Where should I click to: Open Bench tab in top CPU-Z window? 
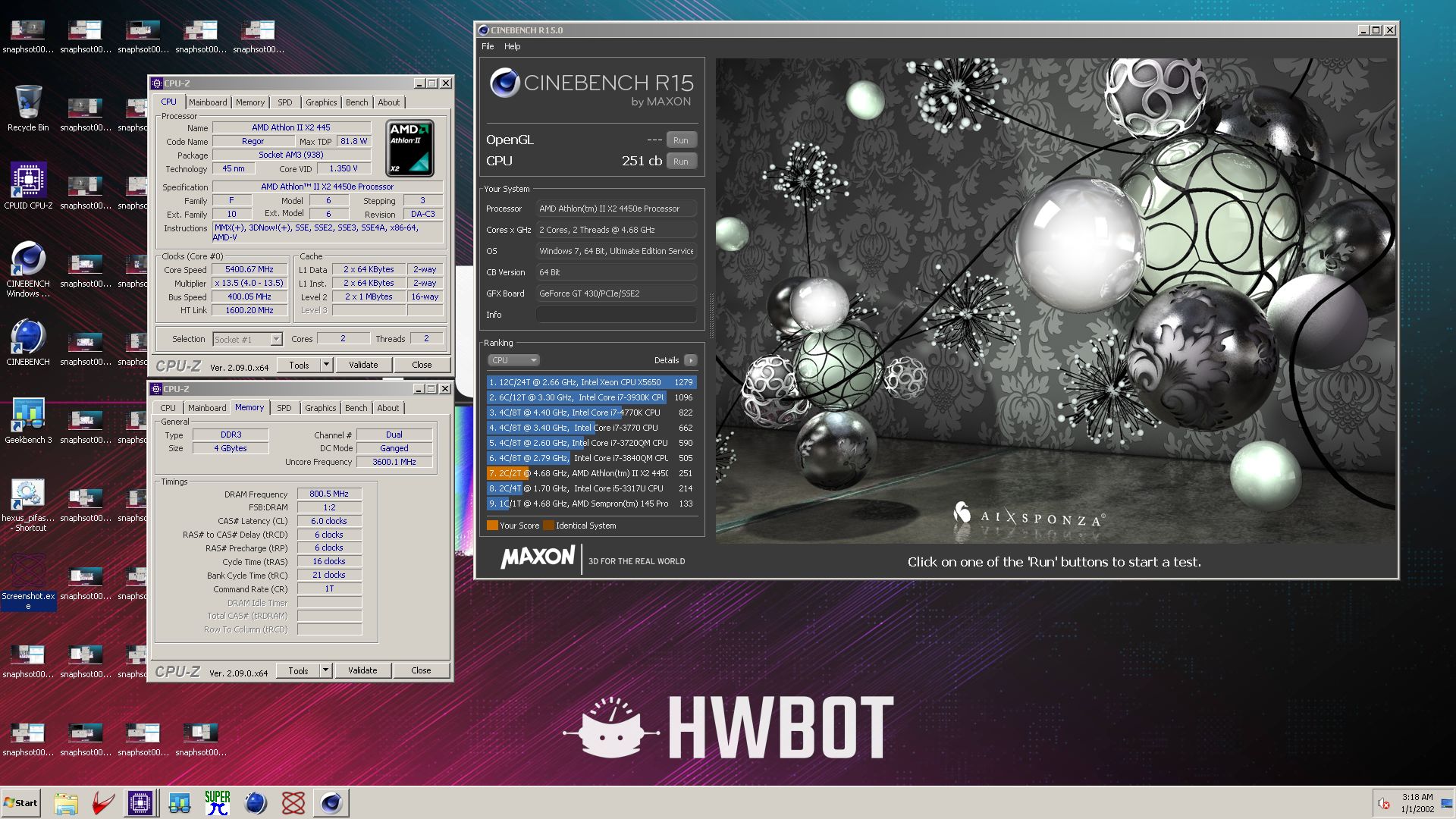357,102
